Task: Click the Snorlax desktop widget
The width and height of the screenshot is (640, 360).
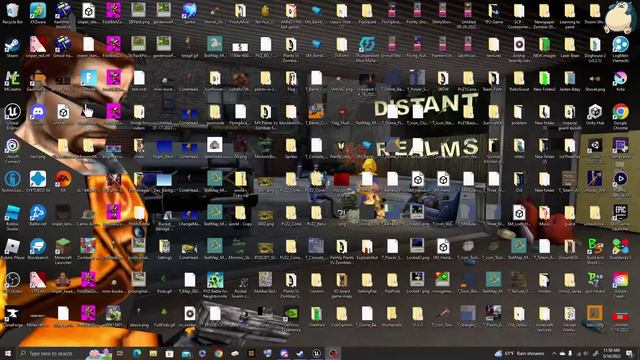Action: (620, 17)
